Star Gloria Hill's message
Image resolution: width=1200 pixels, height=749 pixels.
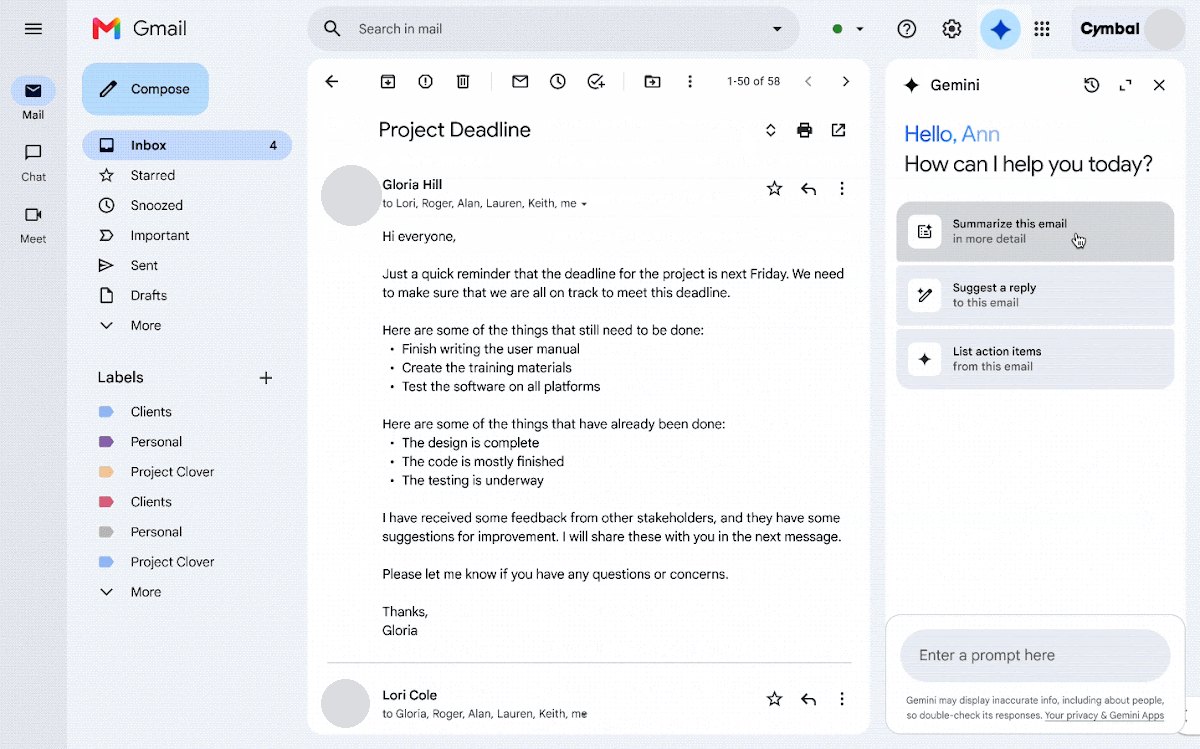click(x=774, y=188)
